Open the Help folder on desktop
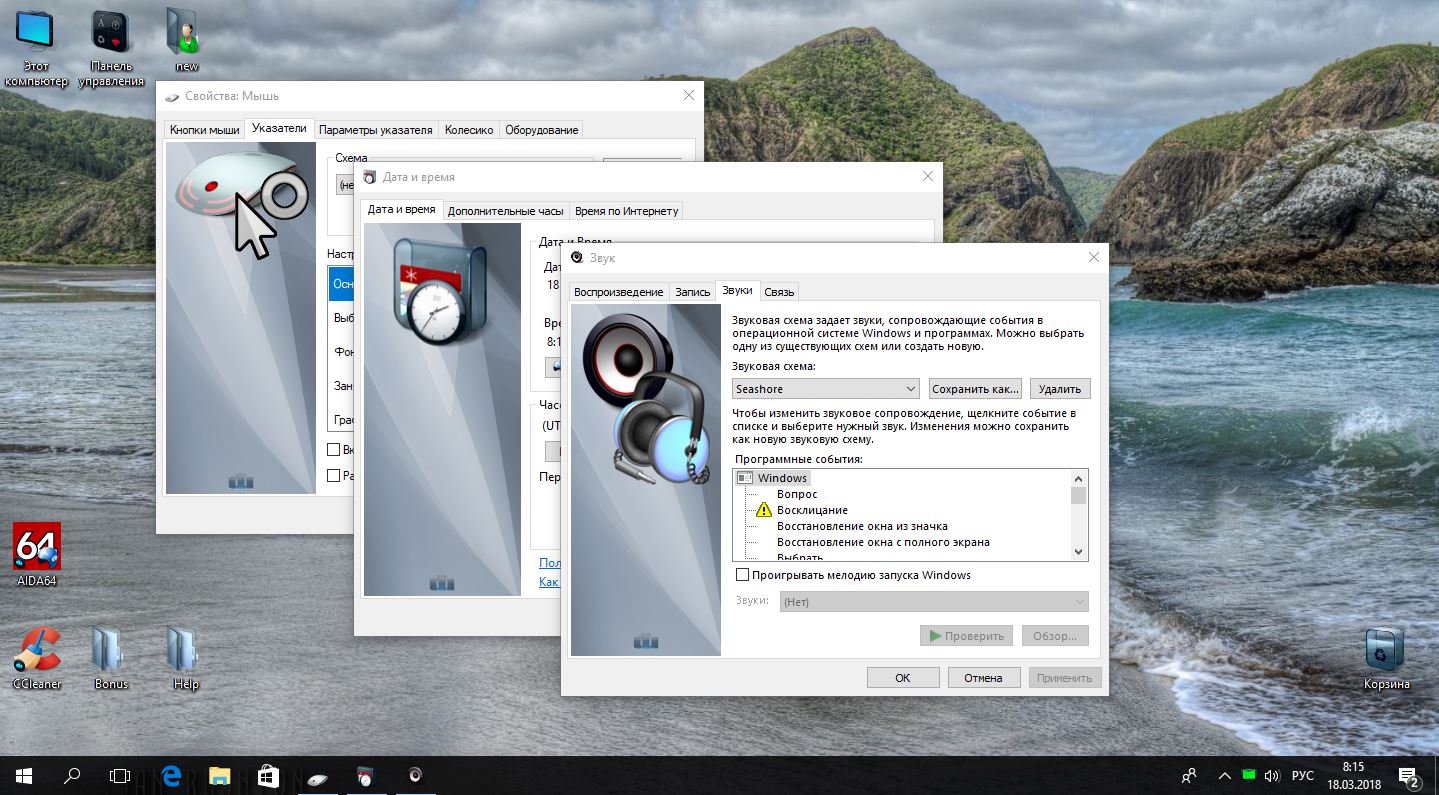Viewport: 1439px width, 795px height. coord(186,651)
